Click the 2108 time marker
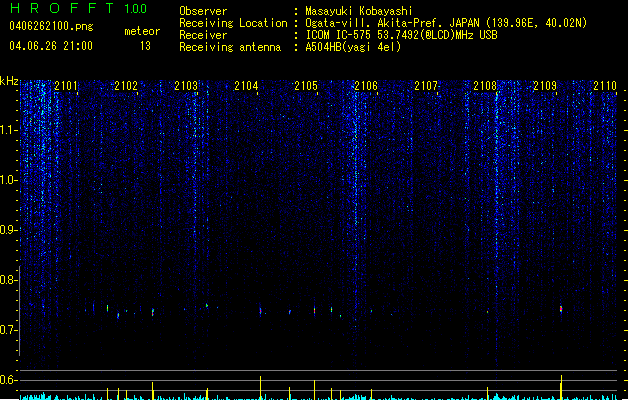Screen dimensions: 629x400 click(x=485, y=86)
